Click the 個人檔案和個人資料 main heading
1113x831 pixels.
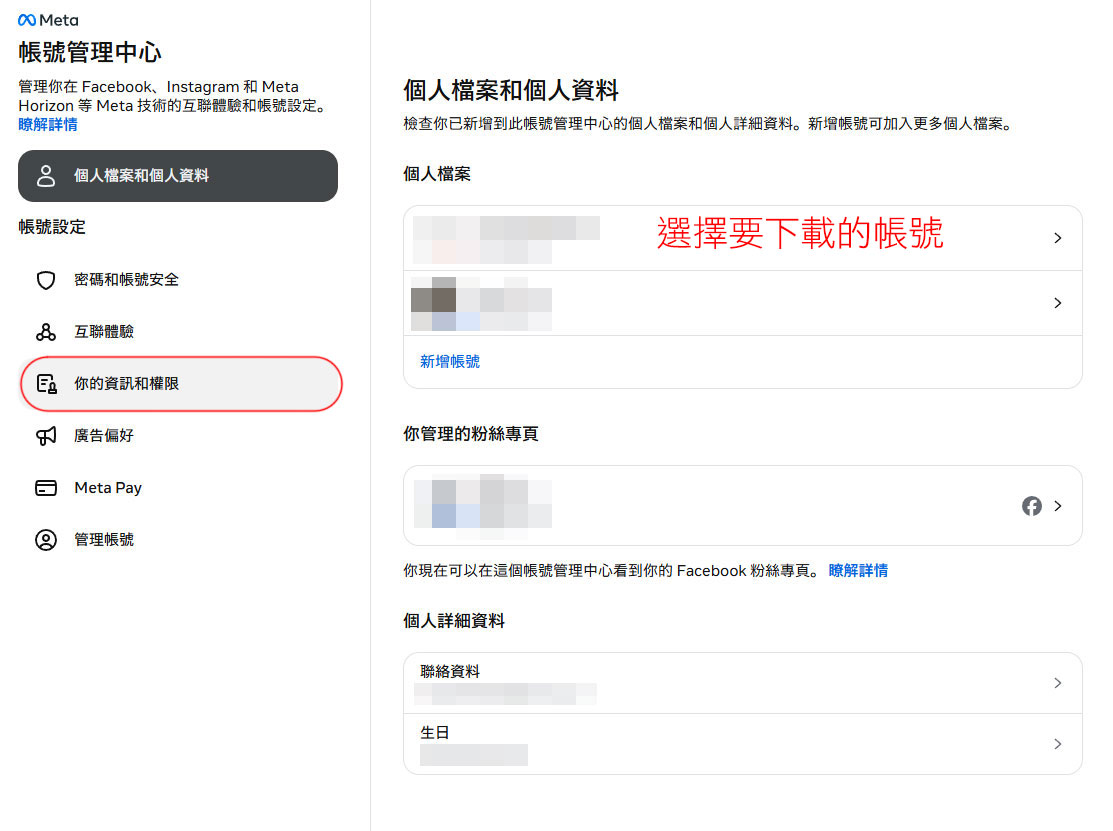511,90
